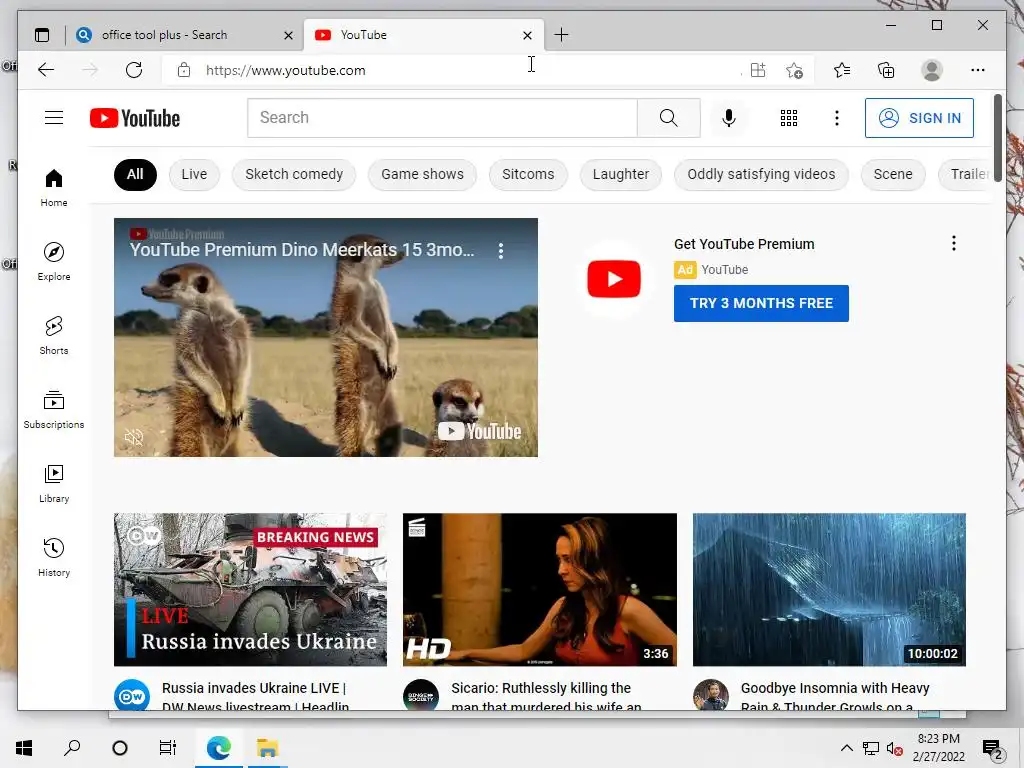This screenshot has width=1024, height=768.
Task: Focus the YouTube search box
Action: pyautogui.click(x=442, y=118)
